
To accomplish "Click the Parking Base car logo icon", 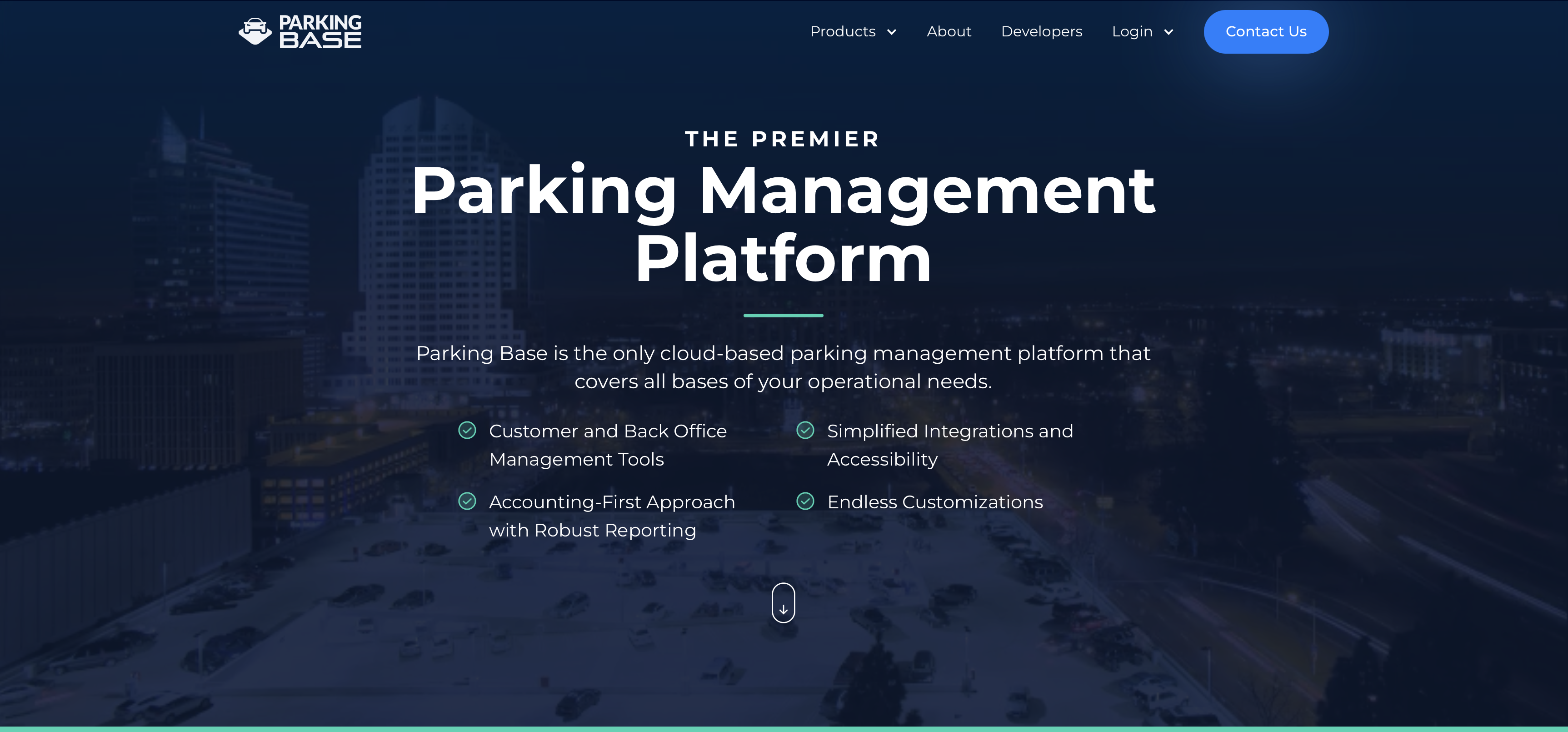I will point(255,31).
